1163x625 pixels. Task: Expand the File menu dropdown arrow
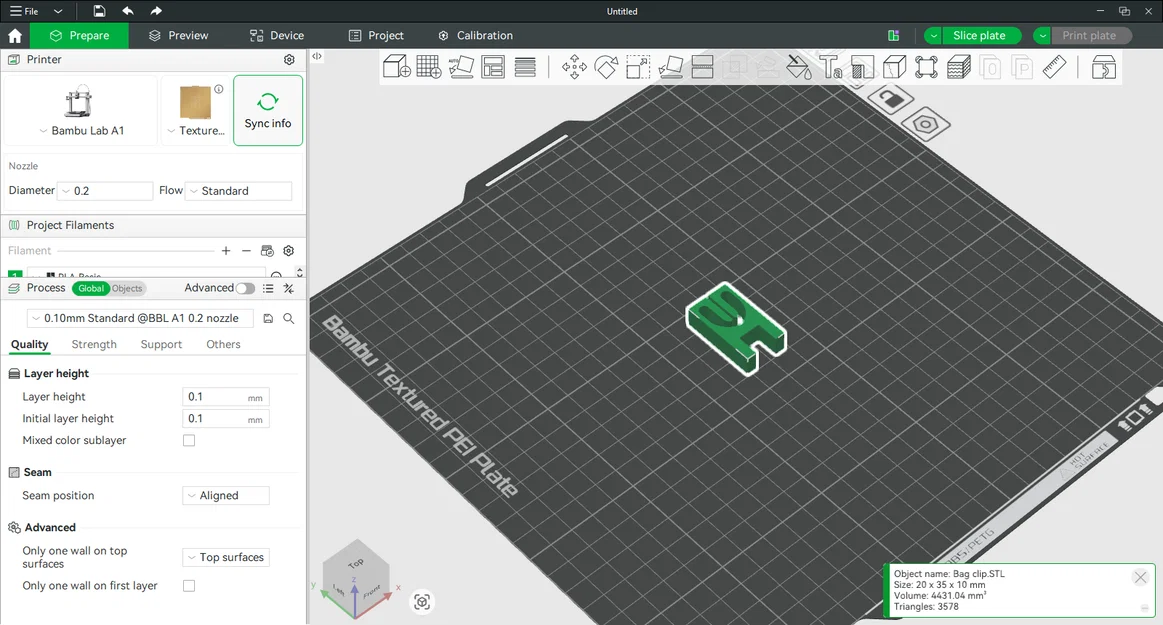[x=58, y=11]
